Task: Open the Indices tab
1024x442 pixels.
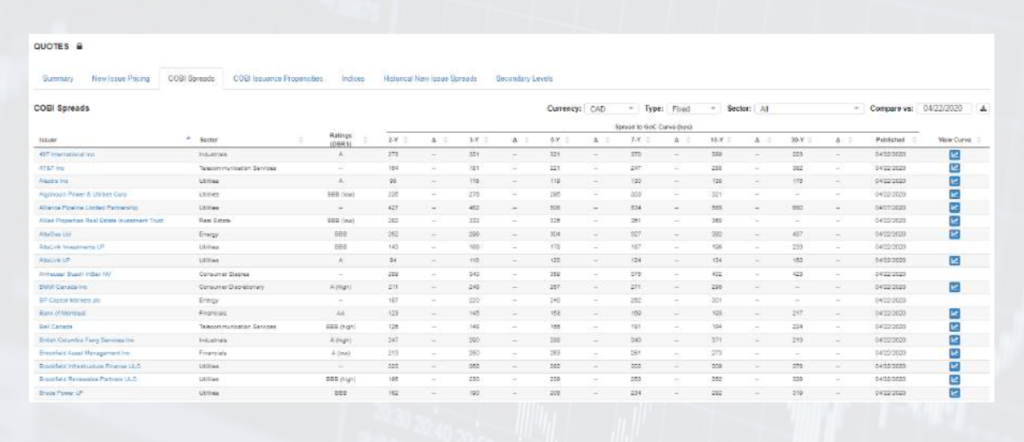Action: (x=353, y=78)
